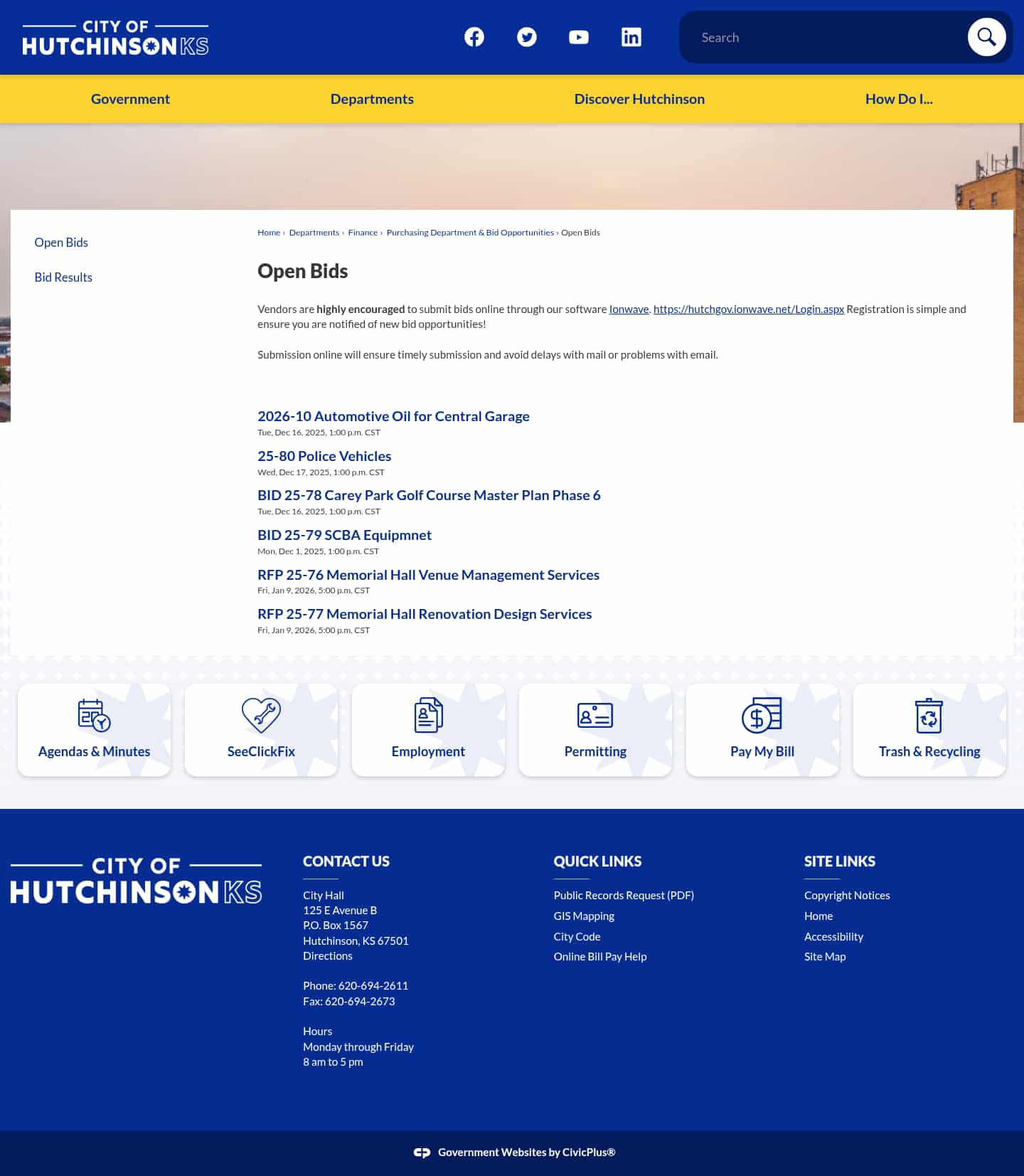The width and height of the screenshot is (1024, 1176).
Task: Open BID 25-79 SCBA Equipmnet bid
Action: pos(344,535)
